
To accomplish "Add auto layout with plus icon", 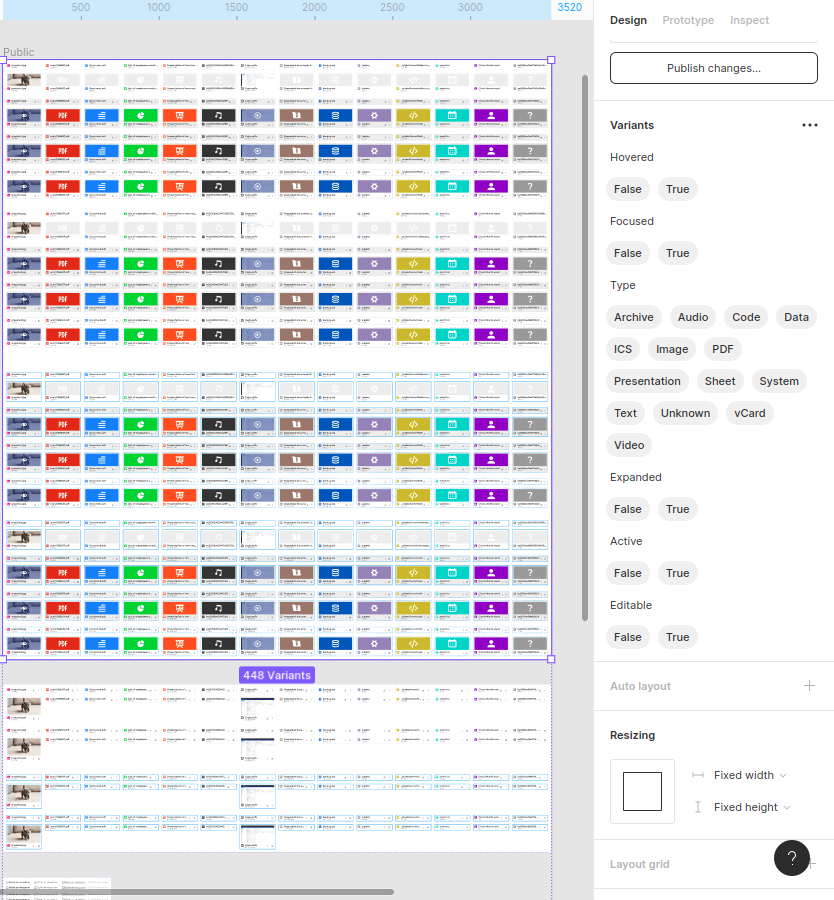I will tap(809, 686).
